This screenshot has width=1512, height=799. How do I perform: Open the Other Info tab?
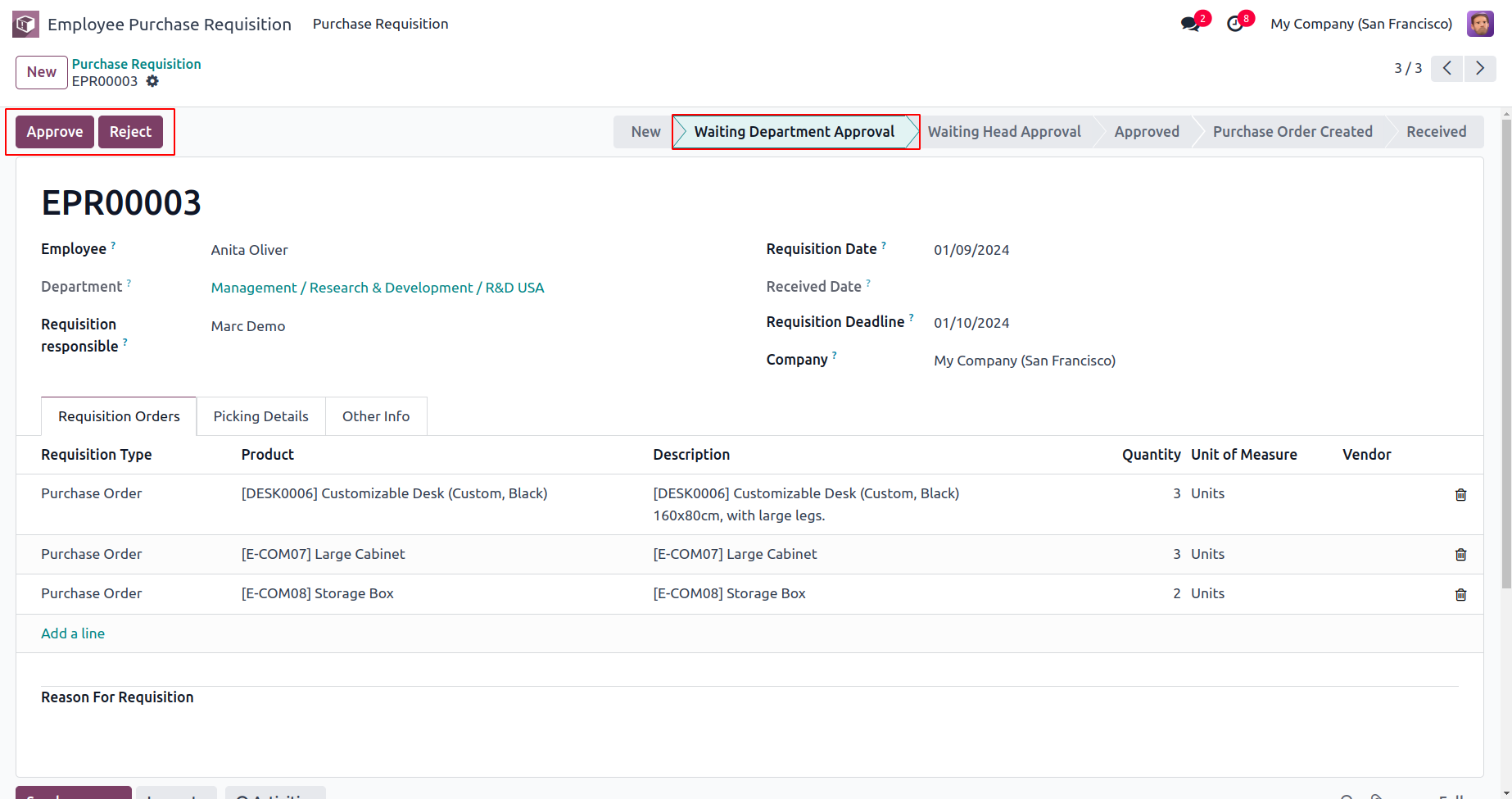coord(376,416)
